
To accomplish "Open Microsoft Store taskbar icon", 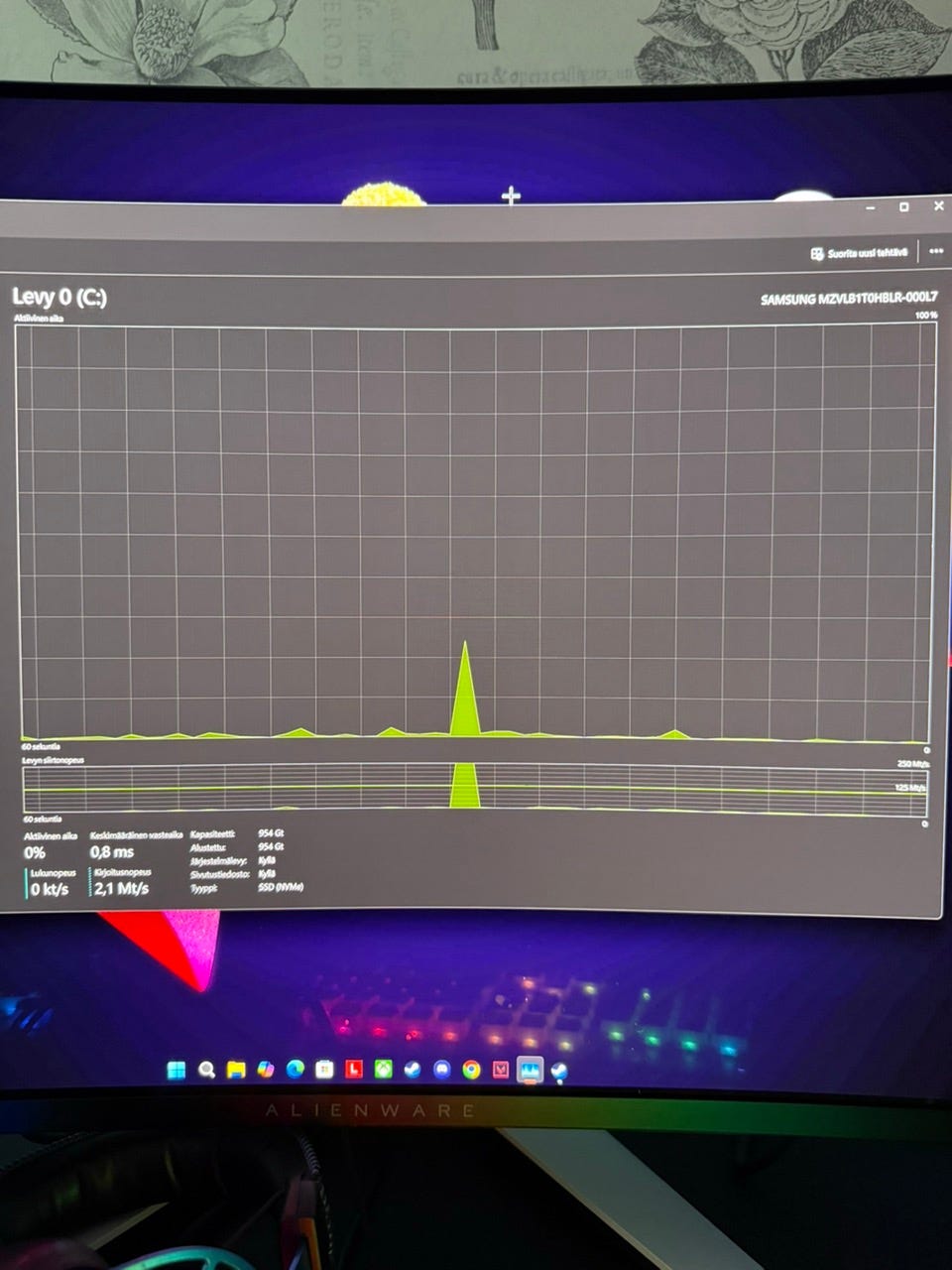I will pyautogui.click(x=324, y=1070).
